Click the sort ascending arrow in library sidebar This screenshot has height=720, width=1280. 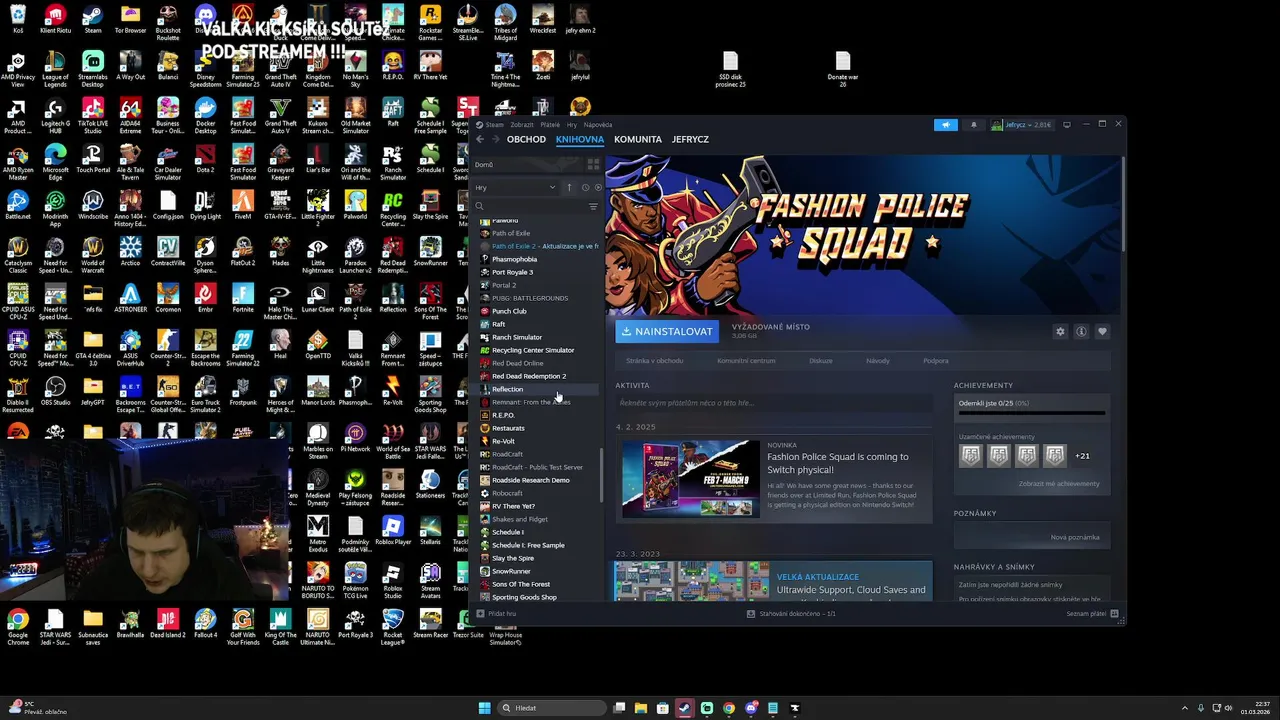click(x=569, y=187)
